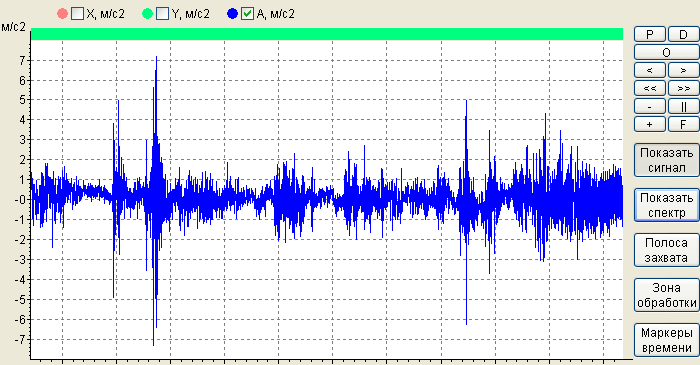Uncheck the A, м/с2 channel checkbox
Image resolution: width=700 pixels, height=365 pixels.
click(247, 14)
